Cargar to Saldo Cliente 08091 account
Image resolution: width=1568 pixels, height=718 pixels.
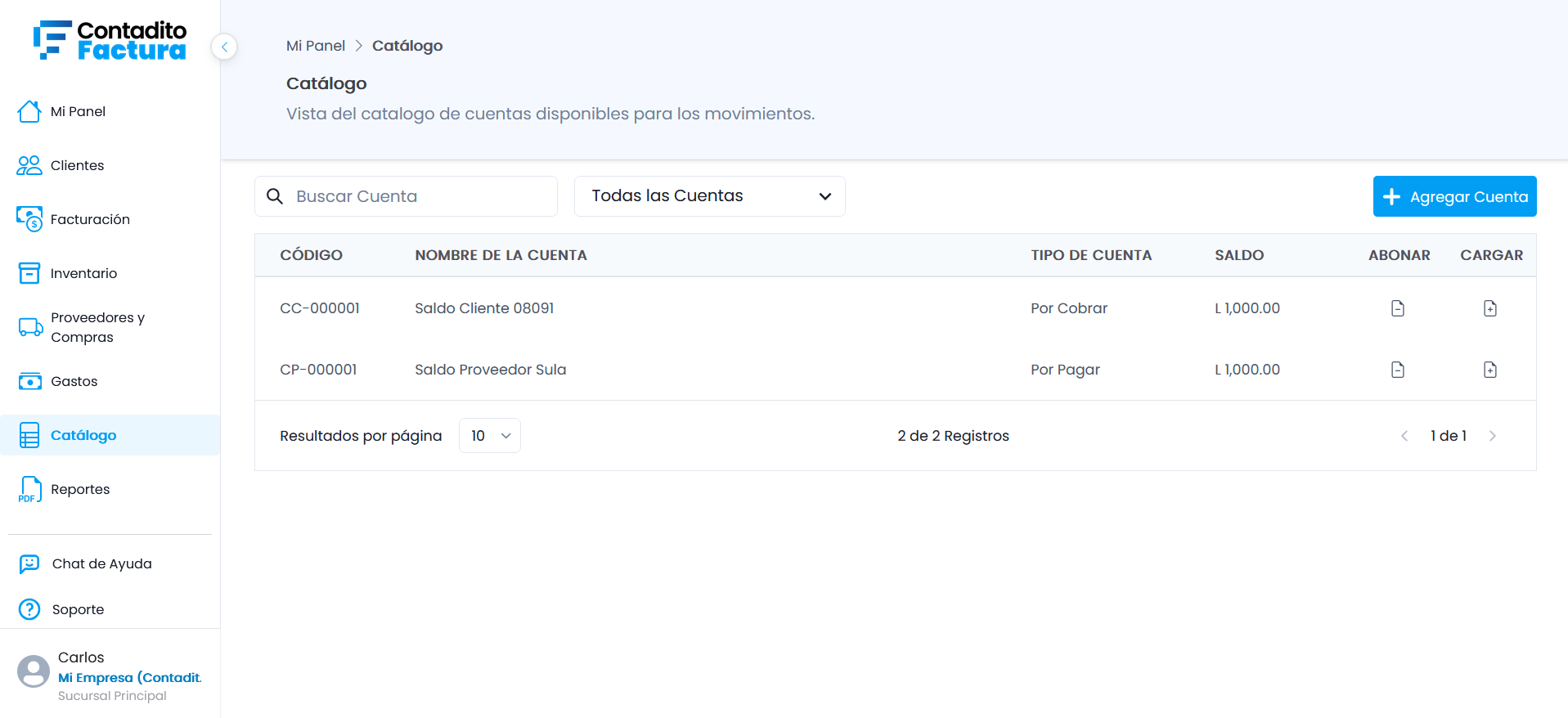[x=1490, y=308]
